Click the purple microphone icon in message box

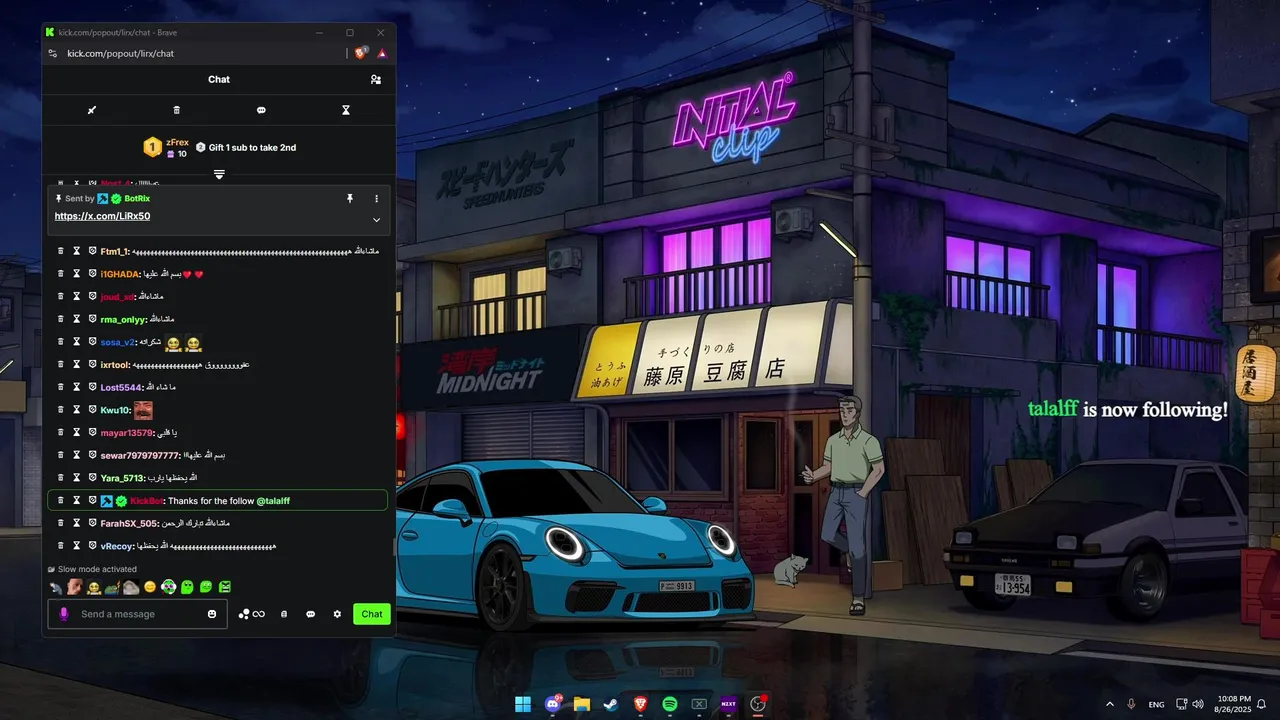point(64,614)
